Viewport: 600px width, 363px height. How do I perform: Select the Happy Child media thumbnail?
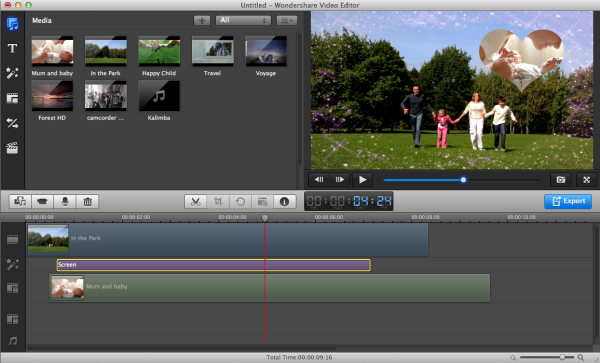tap(159, 51)
